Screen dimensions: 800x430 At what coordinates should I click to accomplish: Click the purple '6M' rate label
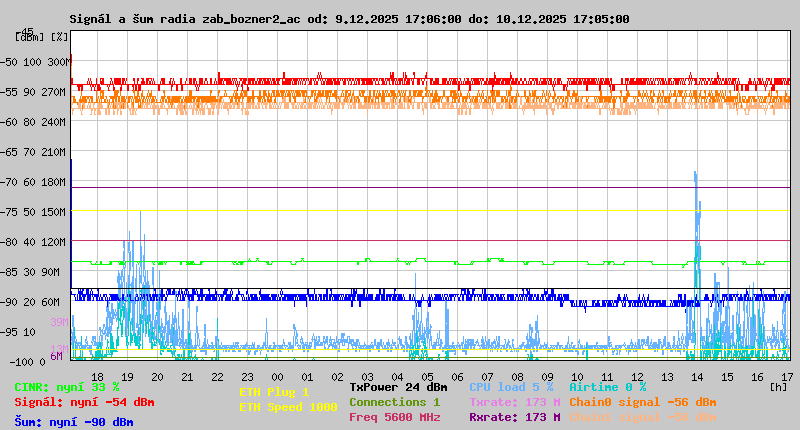56,356
